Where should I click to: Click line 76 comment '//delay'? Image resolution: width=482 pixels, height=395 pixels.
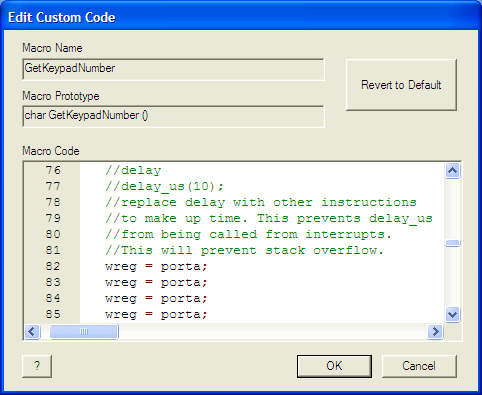[133, 170]
